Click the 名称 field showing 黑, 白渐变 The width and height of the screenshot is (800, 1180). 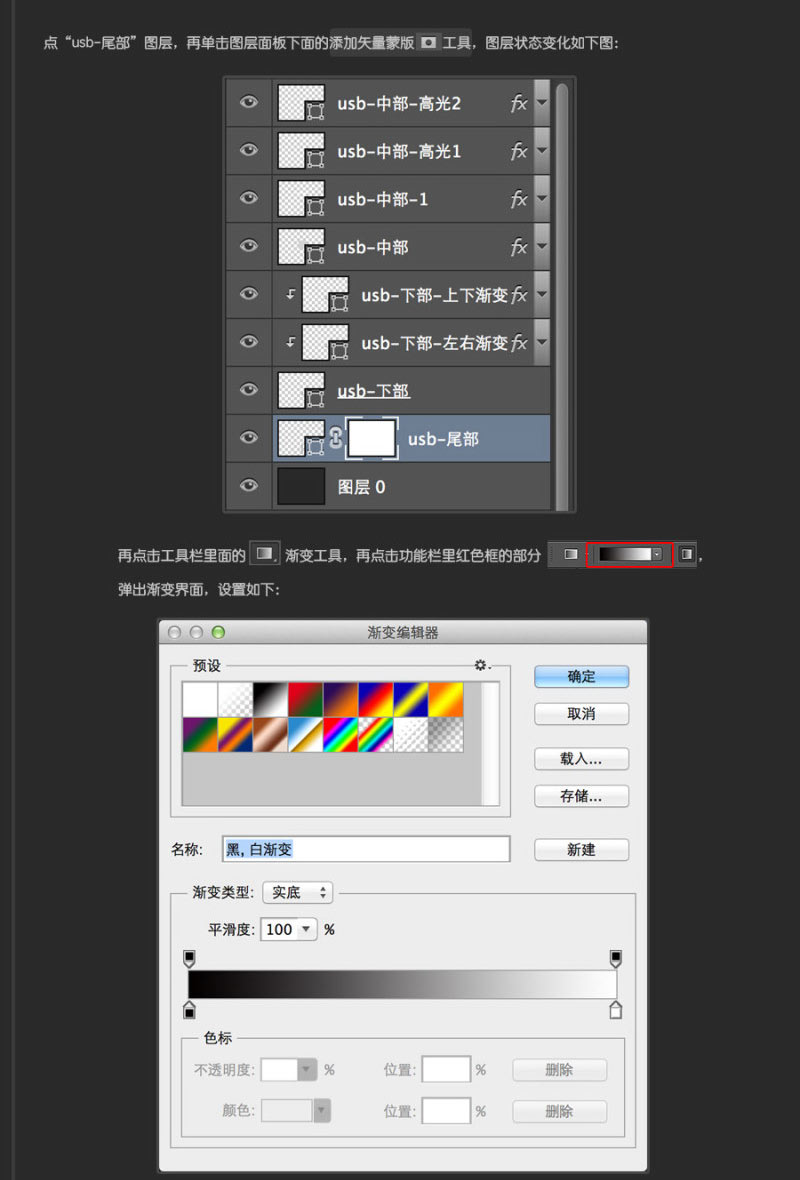click(x=365, y=848)
